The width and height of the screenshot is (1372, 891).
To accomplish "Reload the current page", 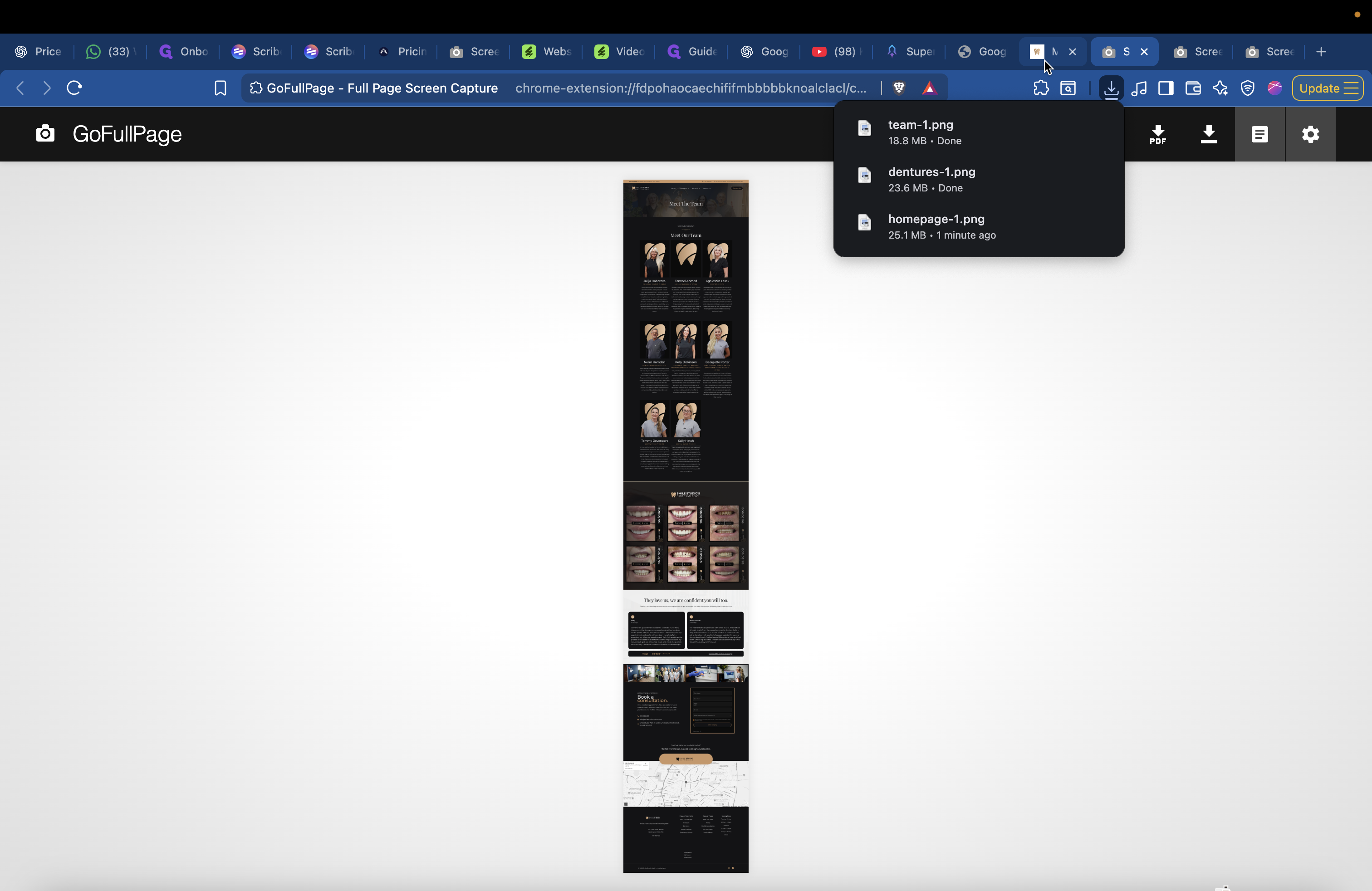I will tap(74, 88).
